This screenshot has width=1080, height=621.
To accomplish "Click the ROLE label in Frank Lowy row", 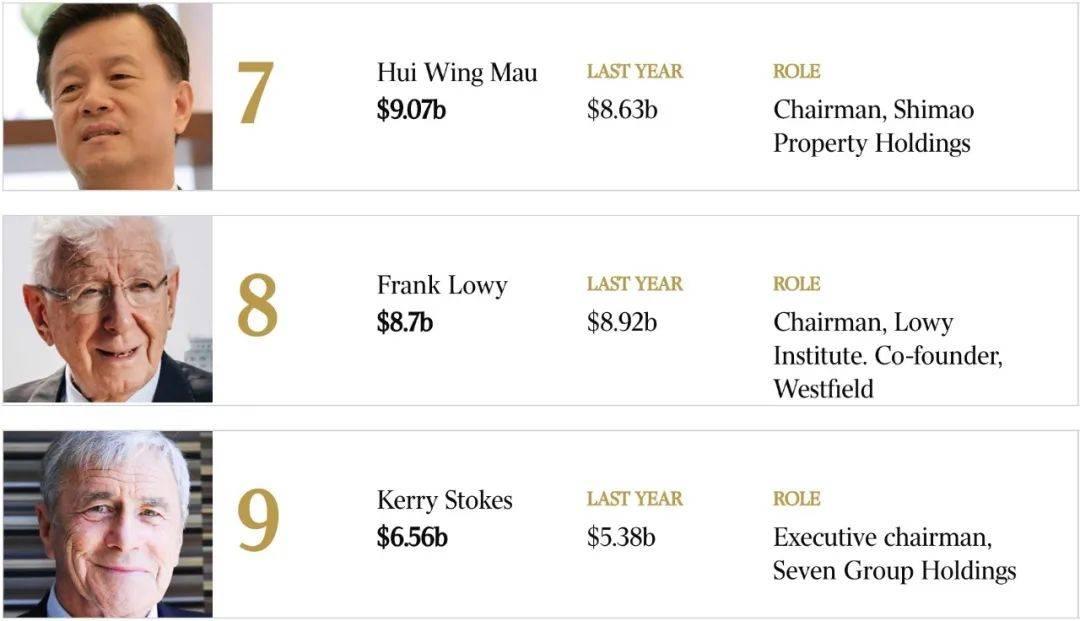I will [x=796, y=284].
